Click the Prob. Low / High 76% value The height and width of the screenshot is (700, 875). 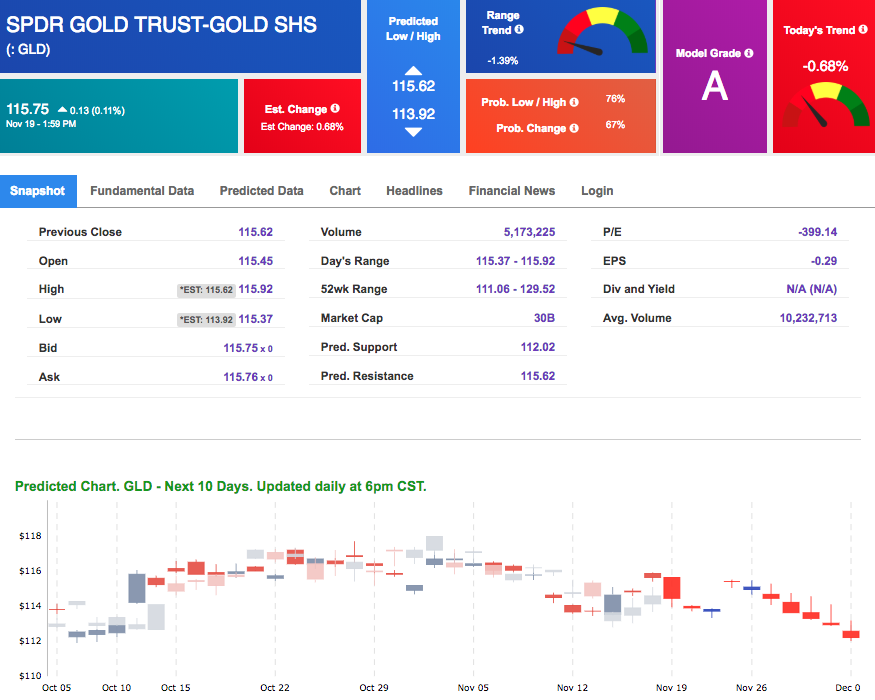(615, 99)
